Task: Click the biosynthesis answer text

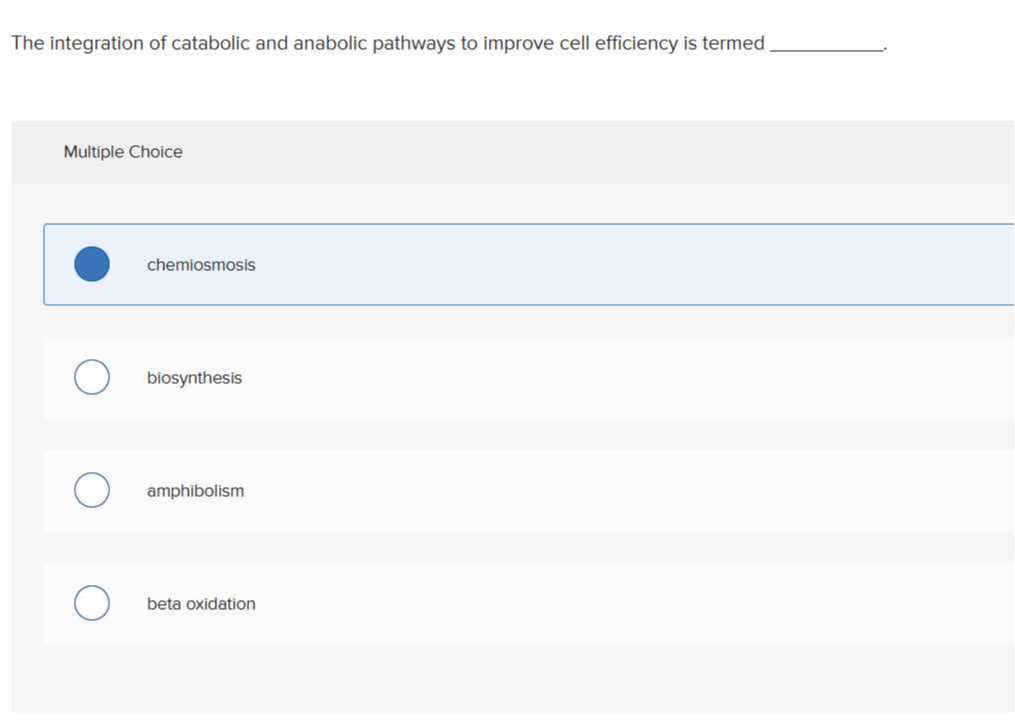Action: tap(194, 378)
